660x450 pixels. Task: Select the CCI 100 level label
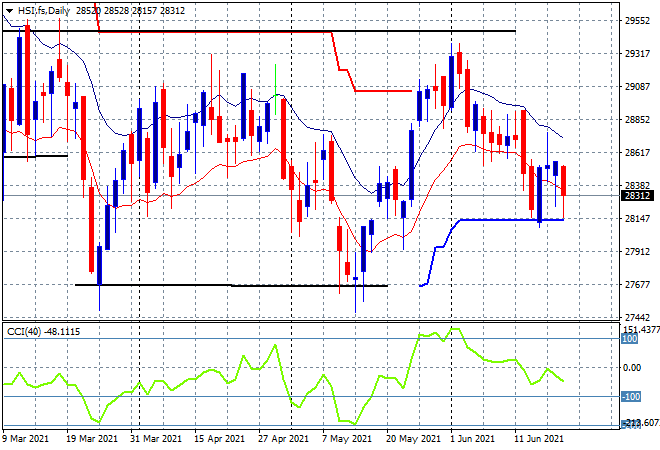click(x=630, y=339)
